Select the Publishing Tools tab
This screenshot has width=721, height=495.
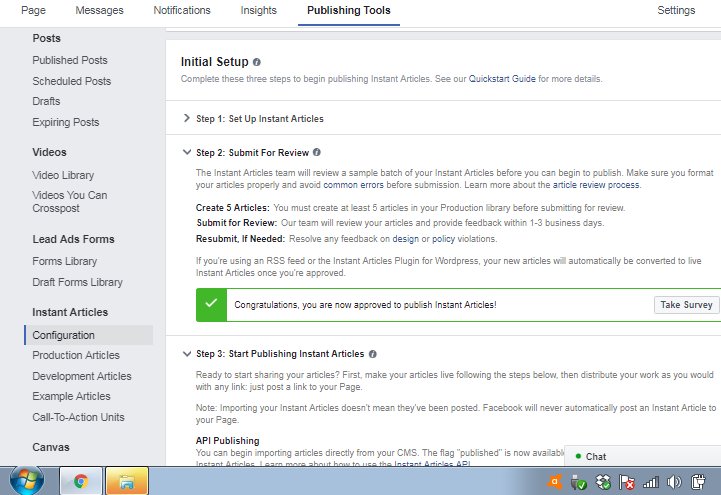(x=349, y=10)
